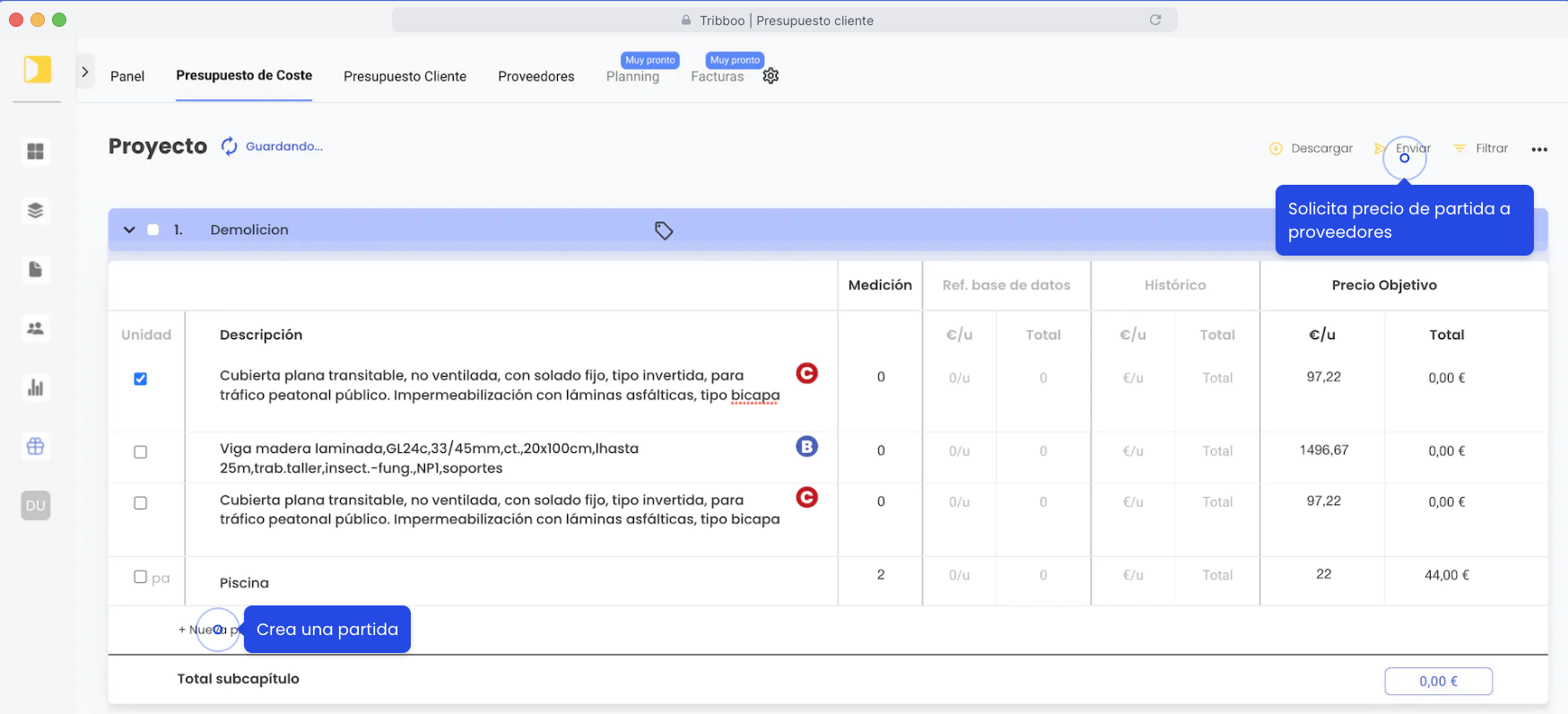
Task: Click the Tribboo address bar
Action: click(785, 20)
